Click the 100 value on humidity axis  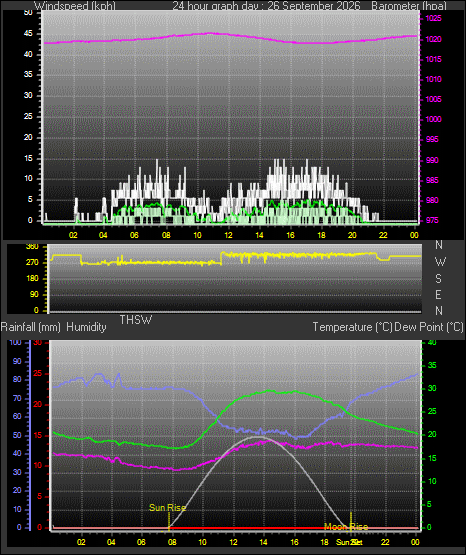(15, 342)
